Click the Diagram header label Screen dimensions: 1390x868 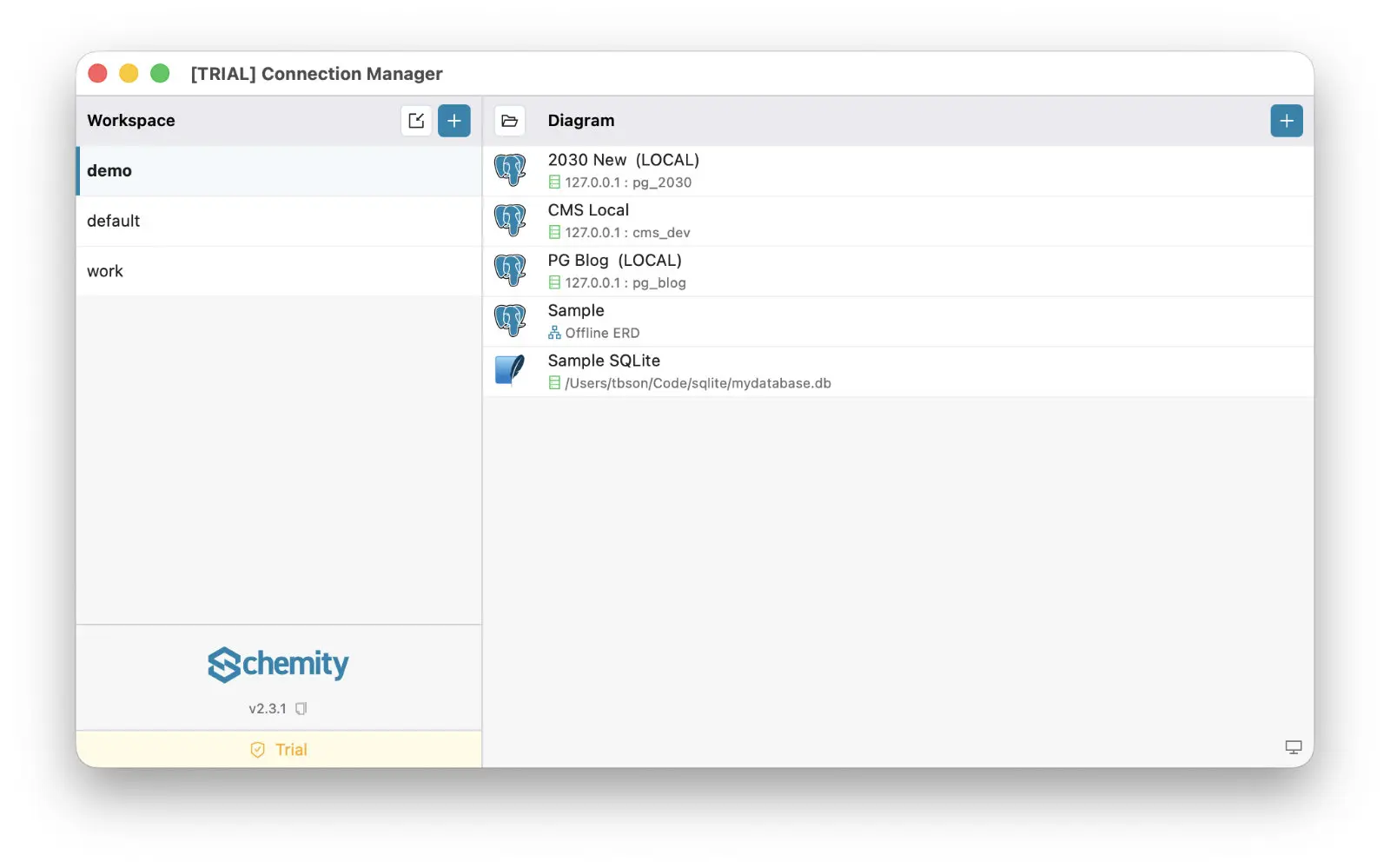click(x=581, y=121)
